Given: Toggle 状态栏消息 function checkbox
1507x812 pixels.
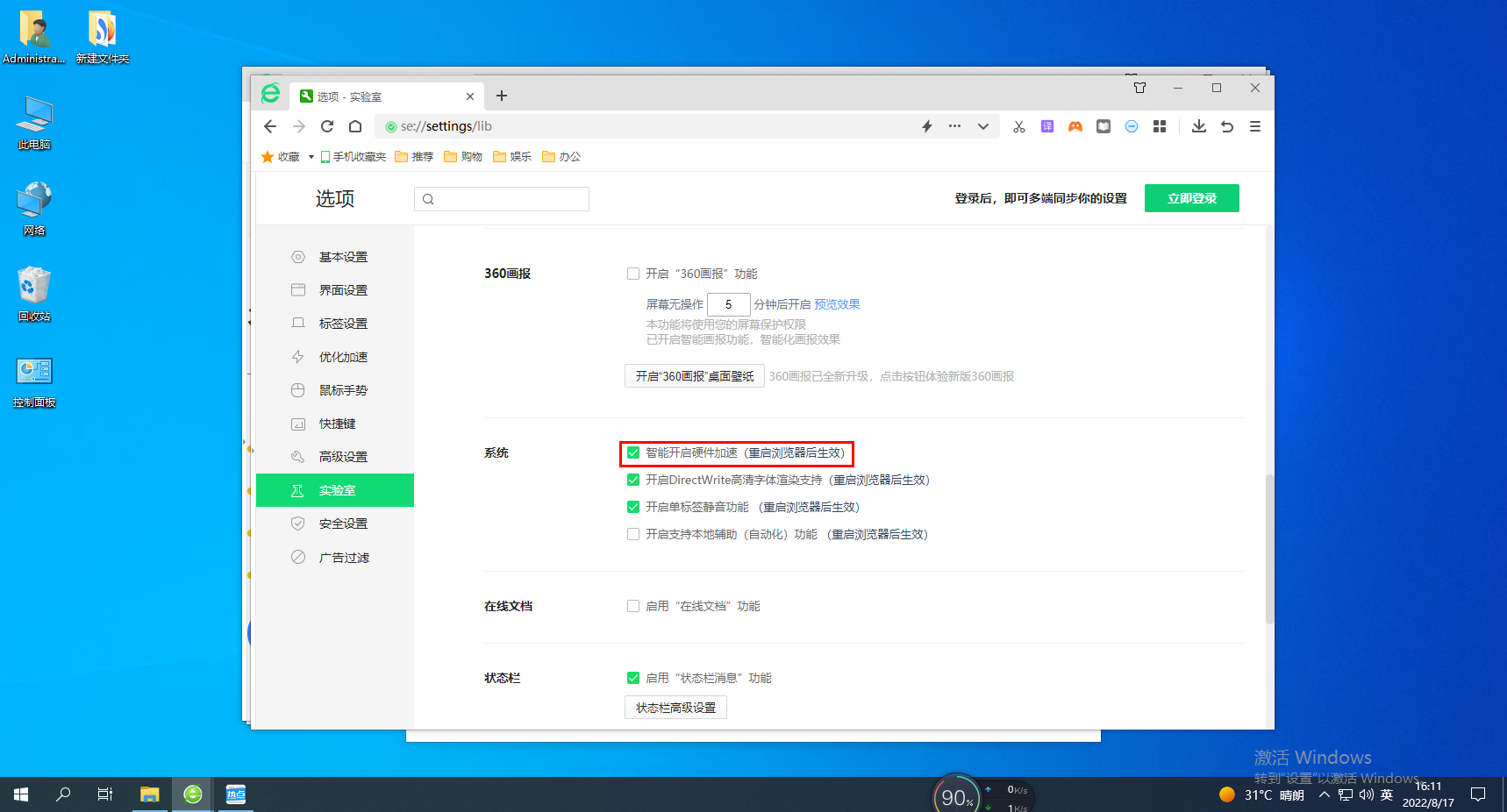Looking at the screenshot, I should point(633,678).
